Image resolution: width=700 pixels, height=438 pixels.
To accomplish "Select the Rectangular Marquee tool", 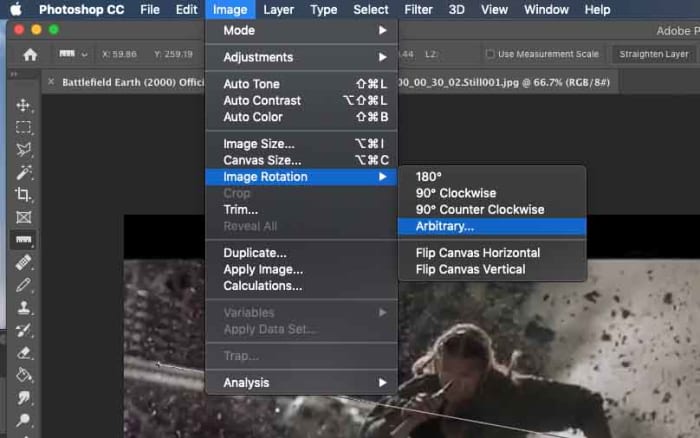I will coord(23,127).
